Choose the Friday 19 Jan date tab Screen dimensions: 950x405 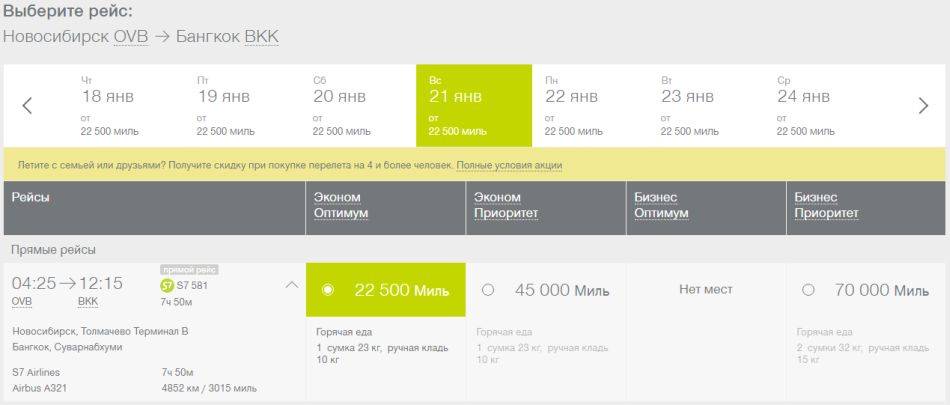click(242, 105)
